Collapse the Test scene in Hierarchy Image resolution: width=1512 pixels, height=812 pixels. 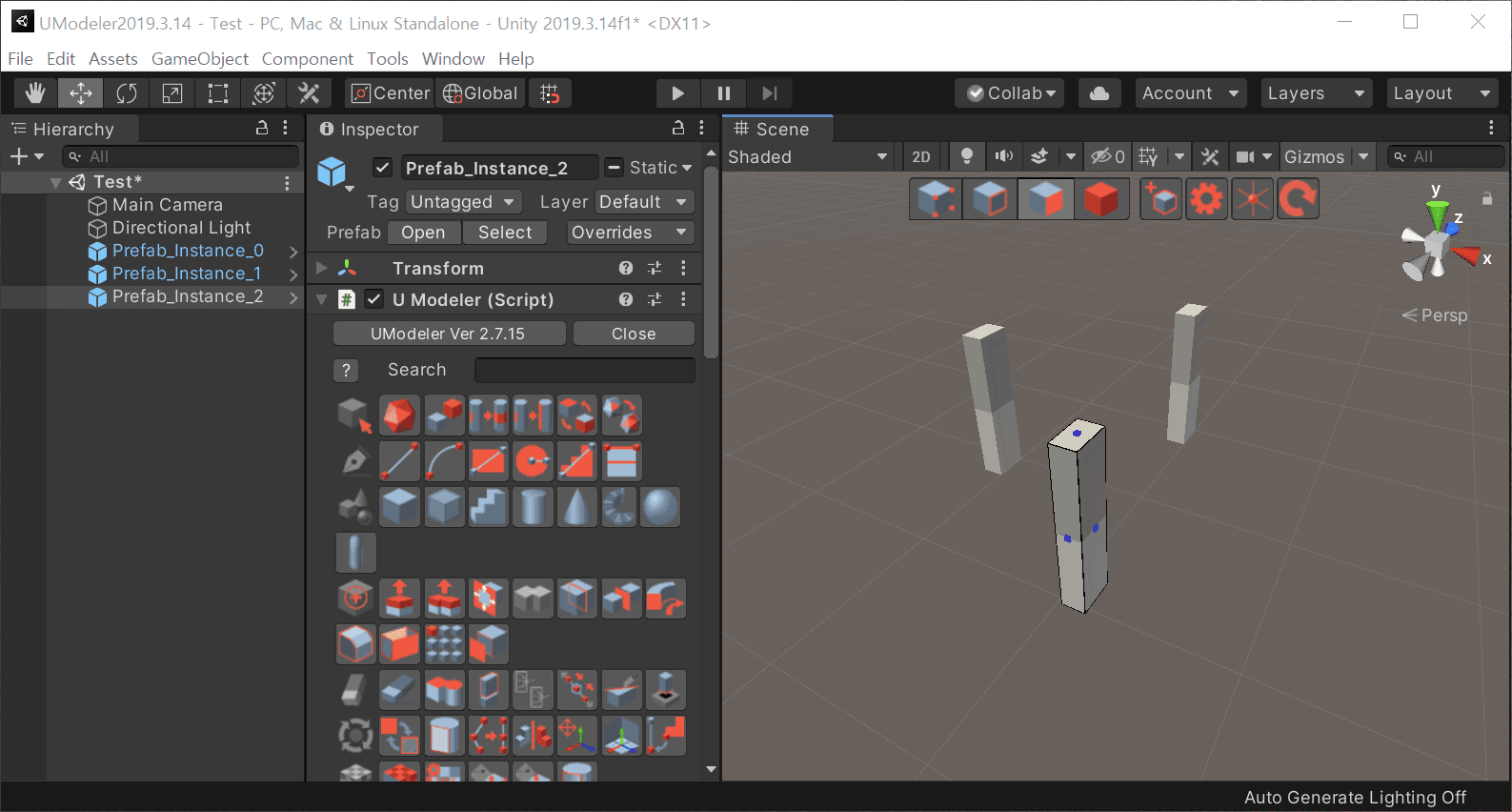pos(55,182)
